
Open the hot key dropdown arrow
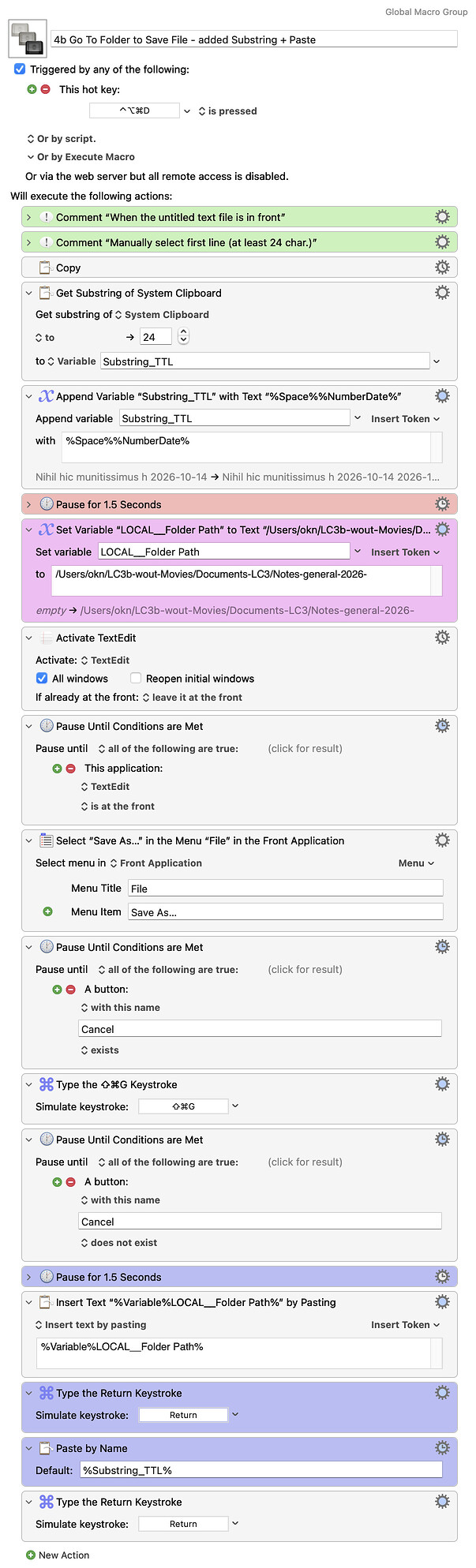[x=187, y=111]
